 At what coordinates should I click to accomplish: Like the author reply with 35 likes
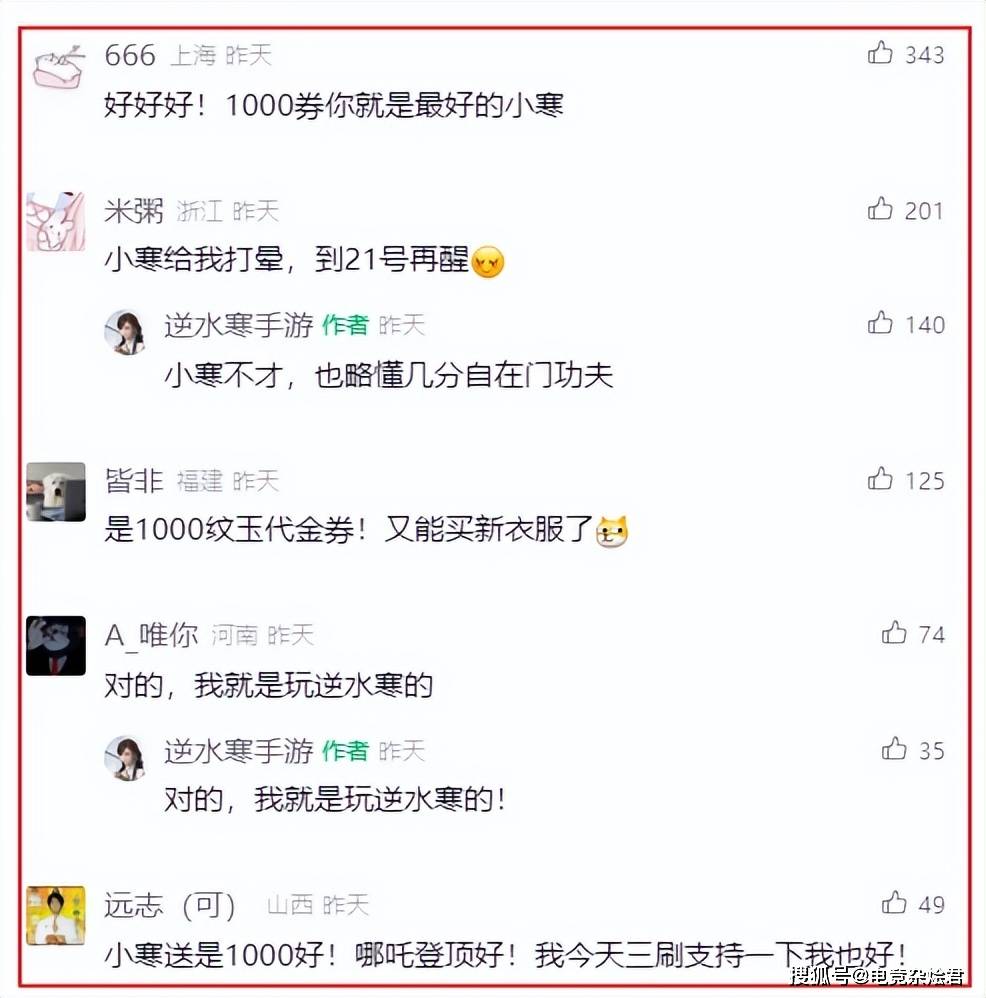tap(894, 748)
